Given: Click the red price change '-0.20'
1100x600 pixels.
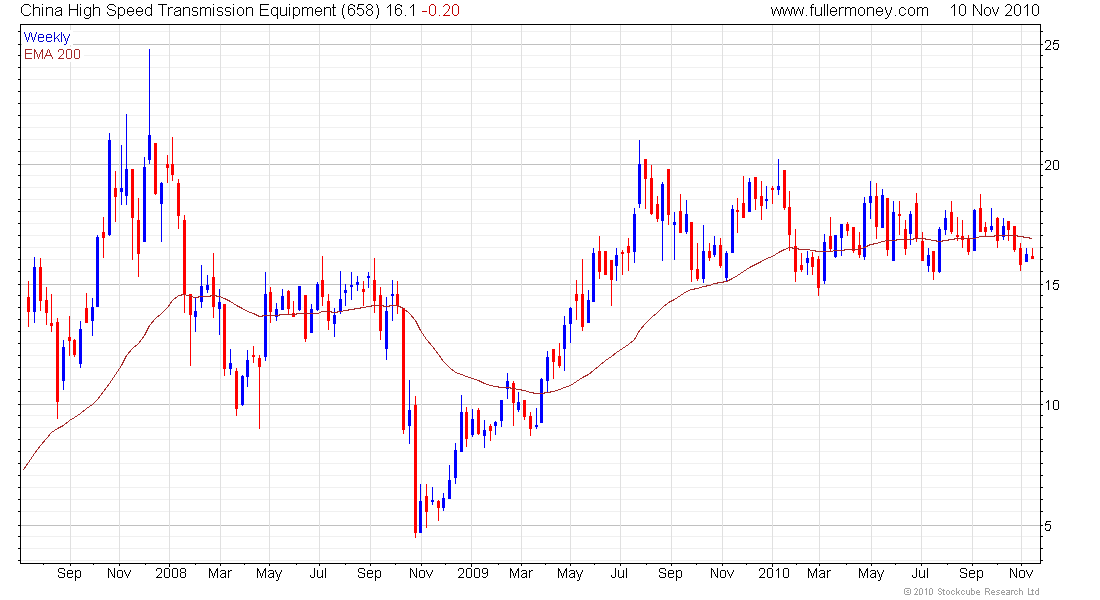Looking at the screenshot, I should click(x=441, y=11).
